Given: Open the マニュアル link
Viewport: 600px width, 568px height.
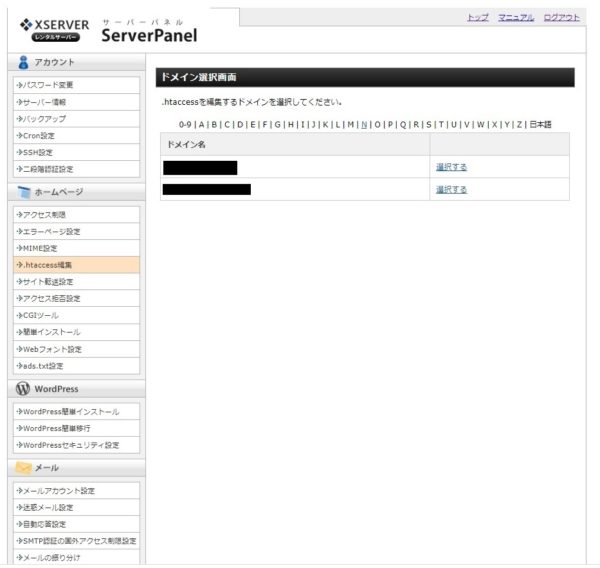Looking at the screenshot, I should (516, 18).
